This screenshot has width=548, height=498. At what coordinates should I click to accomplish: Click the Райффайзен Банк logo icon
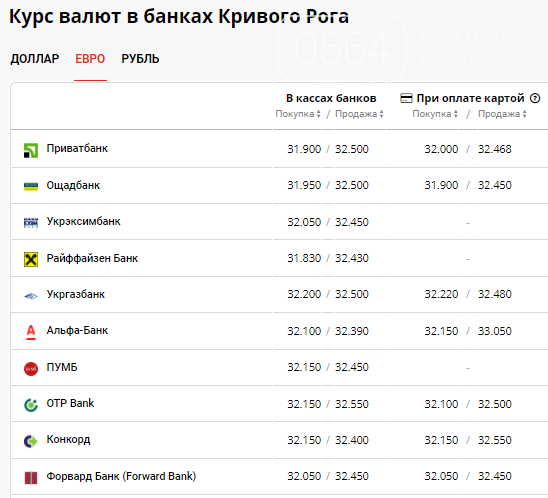point(31,259)
